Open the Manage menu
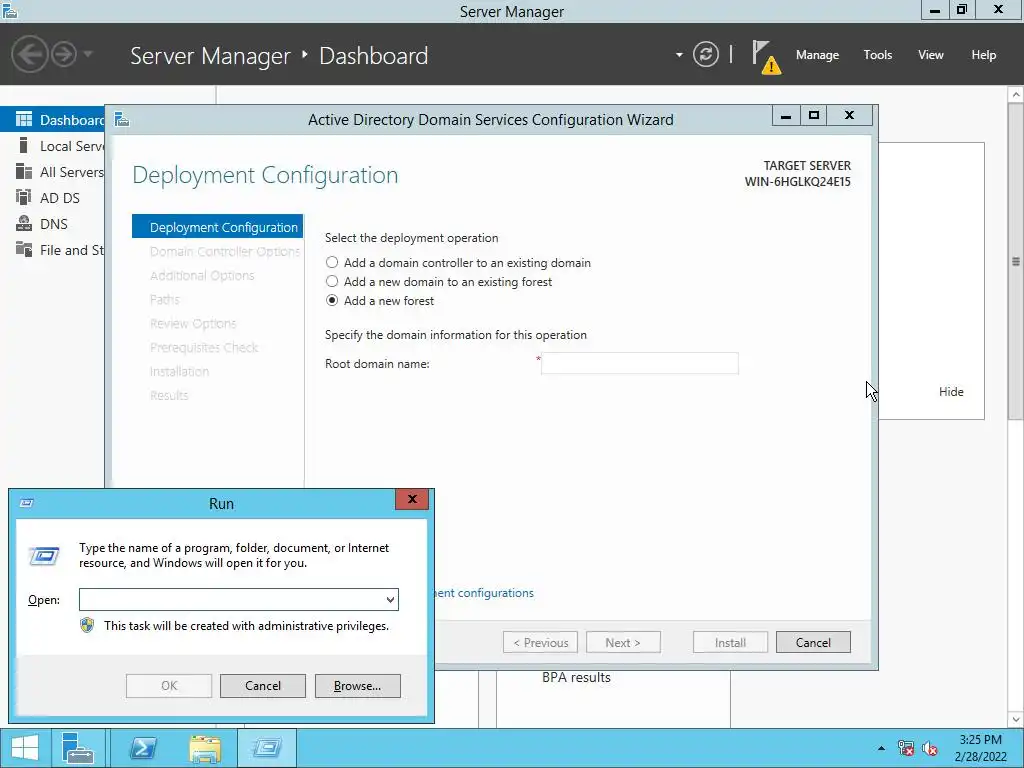The height and width of the screenshot is (768, 1024). tap(817, 55)
